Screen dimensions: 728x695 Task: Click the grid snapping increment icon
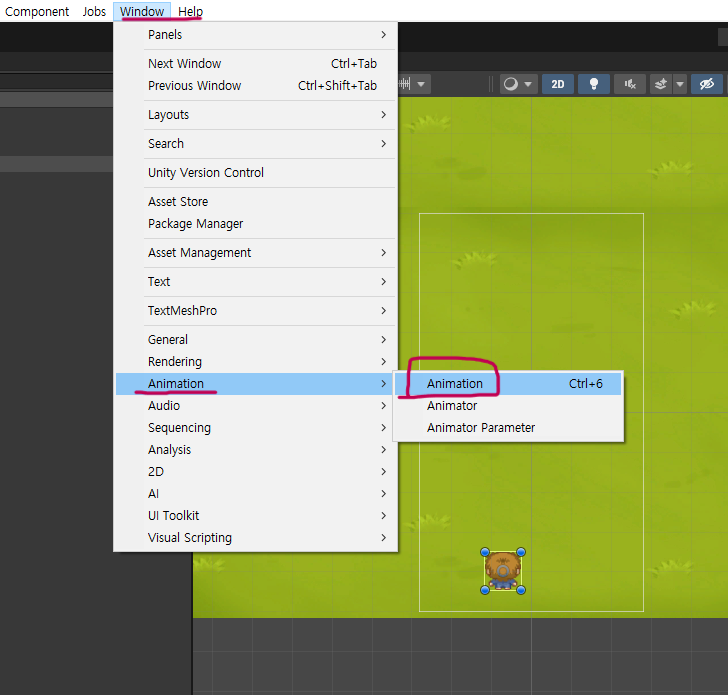coord(406,84)
